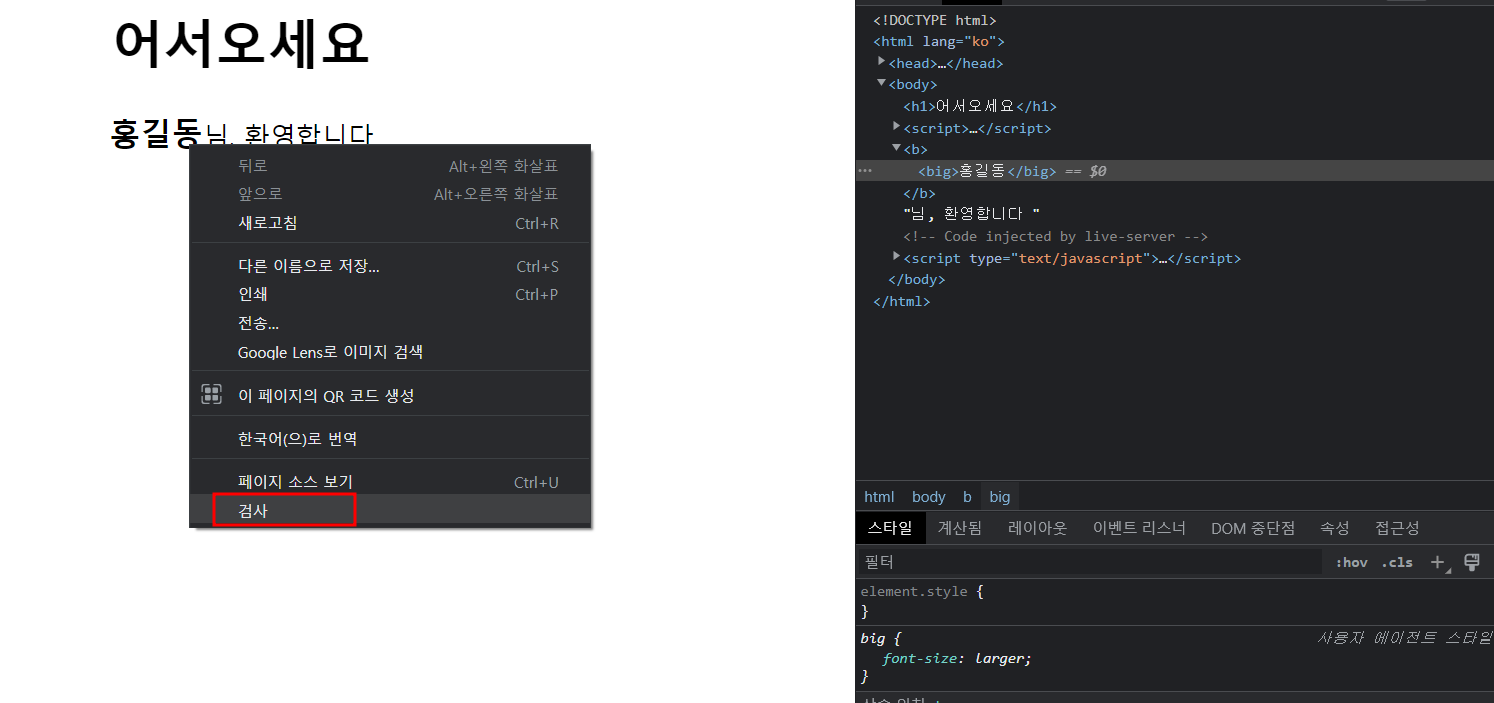The image size is (1494, 703).
Task: Click b in the DOM breadcrumb
Action: point(967,497)
